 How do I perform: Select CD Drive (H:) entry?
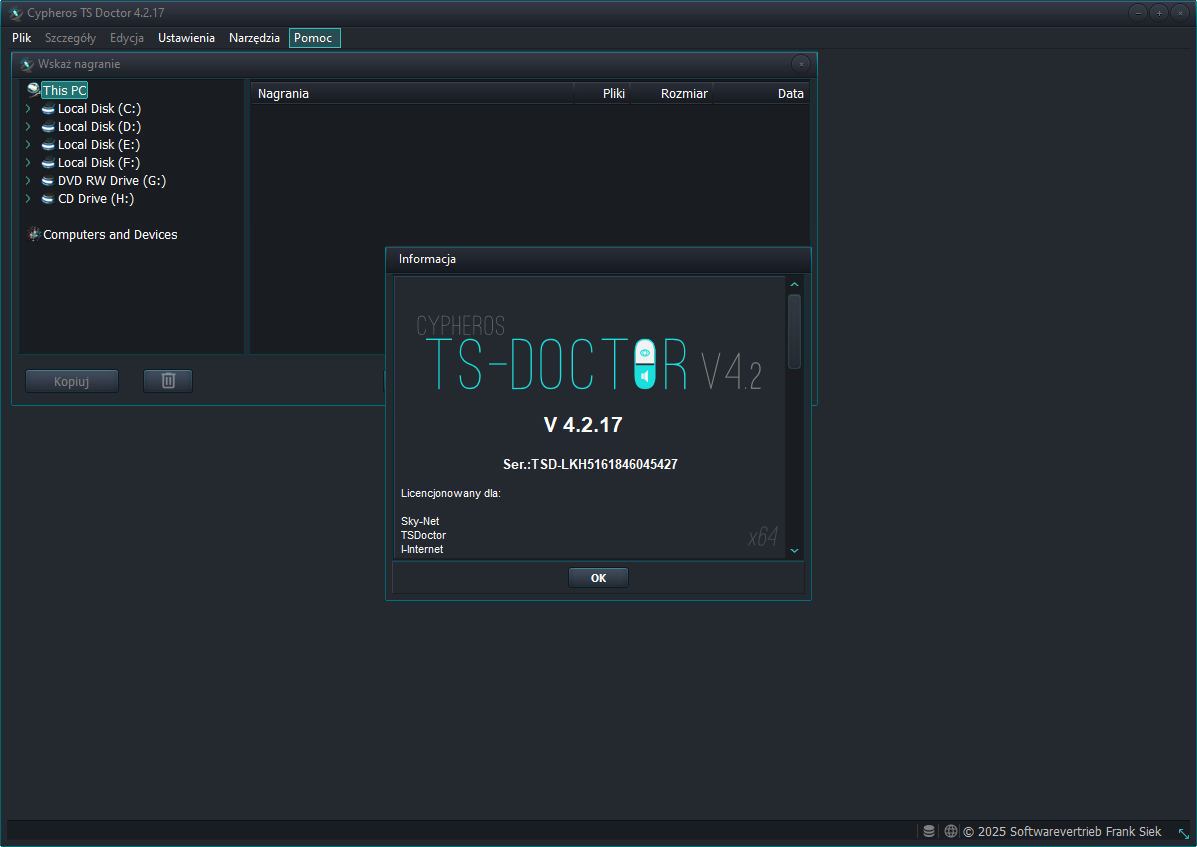tap(95, 198)
